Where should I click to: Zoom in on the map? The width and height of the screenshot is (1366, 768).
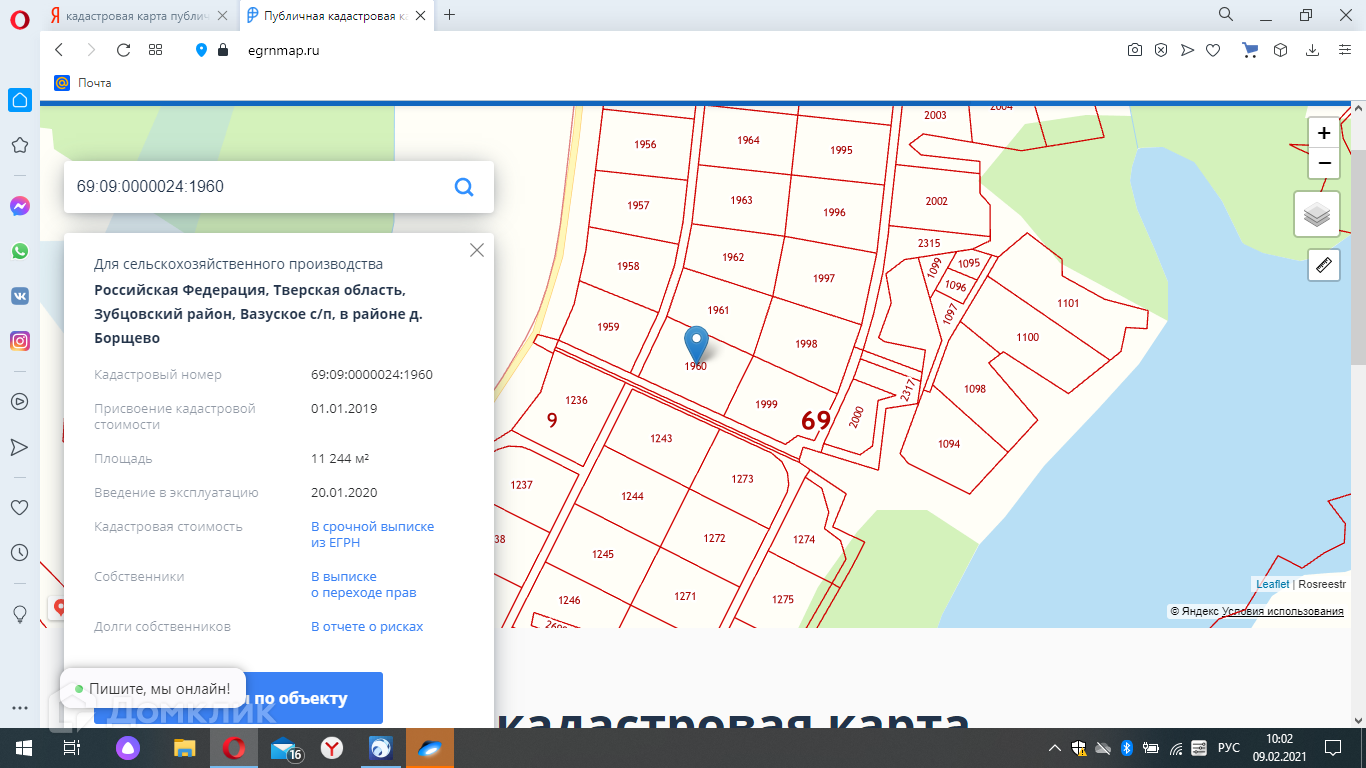click(1324, 133)
